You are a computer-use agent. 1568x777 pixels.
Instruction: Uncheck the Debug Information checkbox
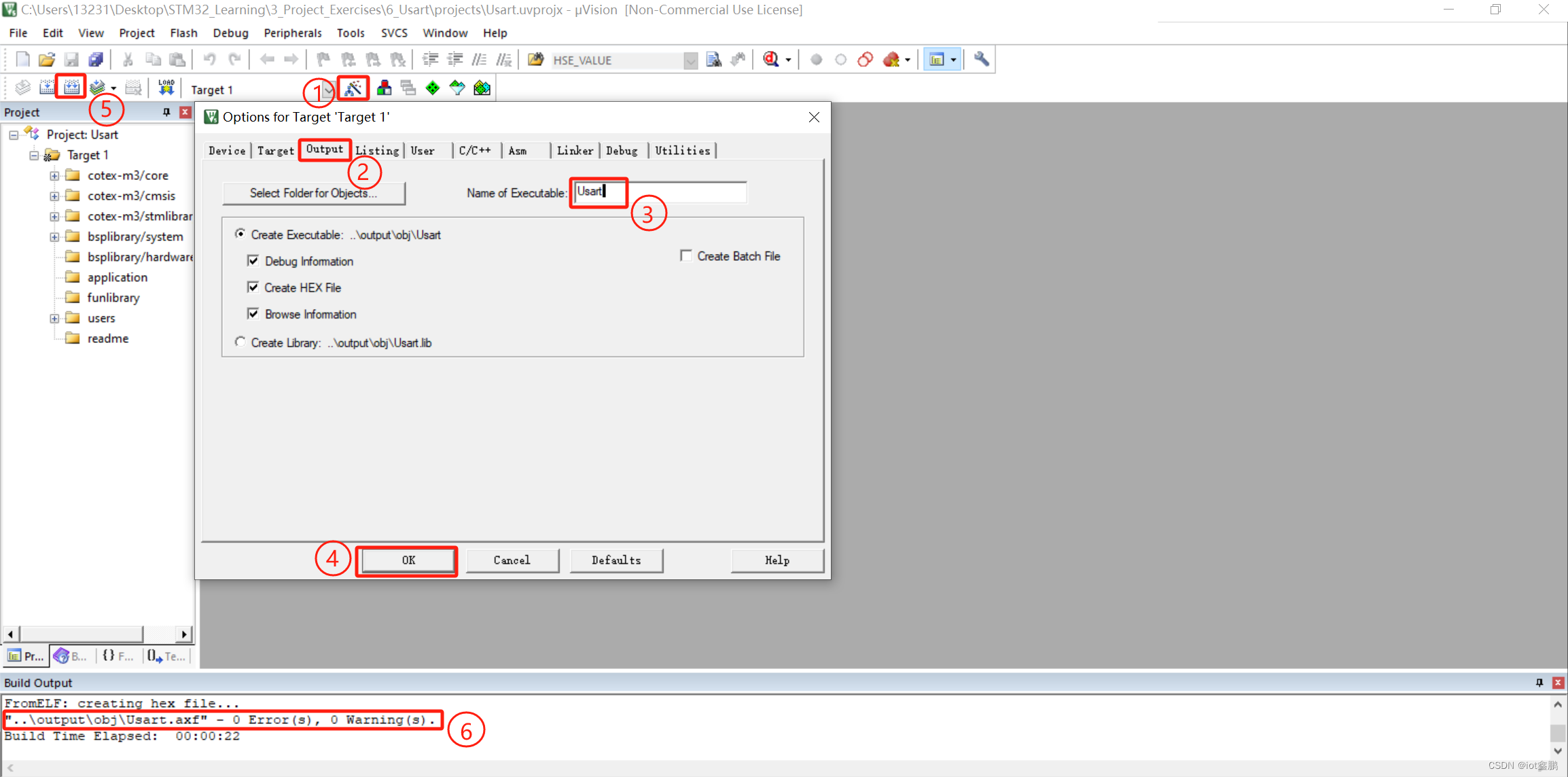pos(253,261)
